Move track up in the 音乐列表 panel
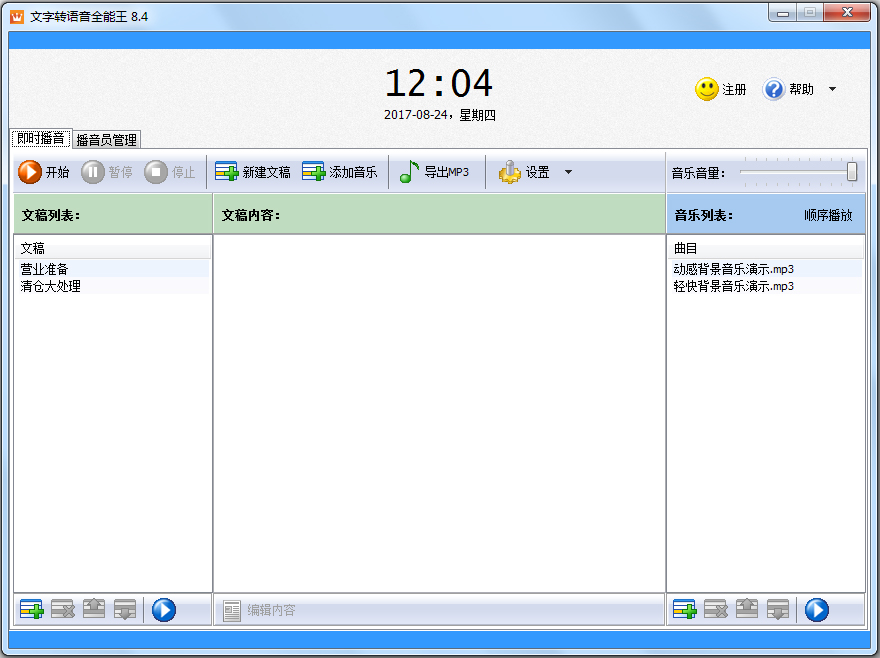This screenshot has height=658, width=880. pos(747,609)
